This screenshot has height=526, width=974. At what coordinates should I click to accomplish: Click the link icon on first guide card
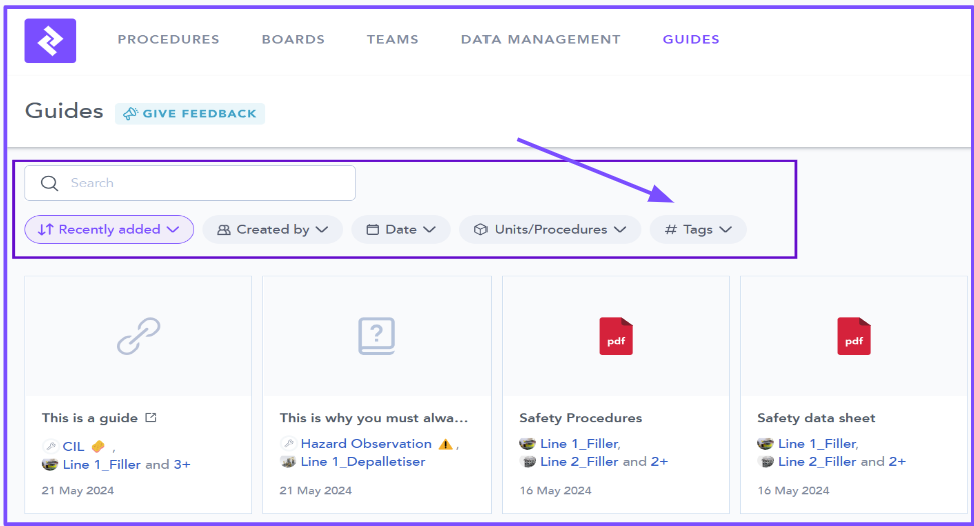click(138, 336)
